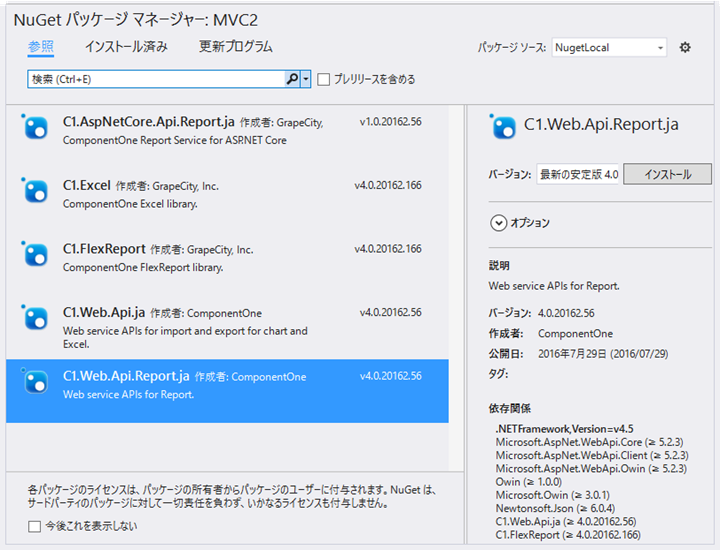Click ComponentOne FlexReport library. description
720x550 pixels.
coord(143,268)
